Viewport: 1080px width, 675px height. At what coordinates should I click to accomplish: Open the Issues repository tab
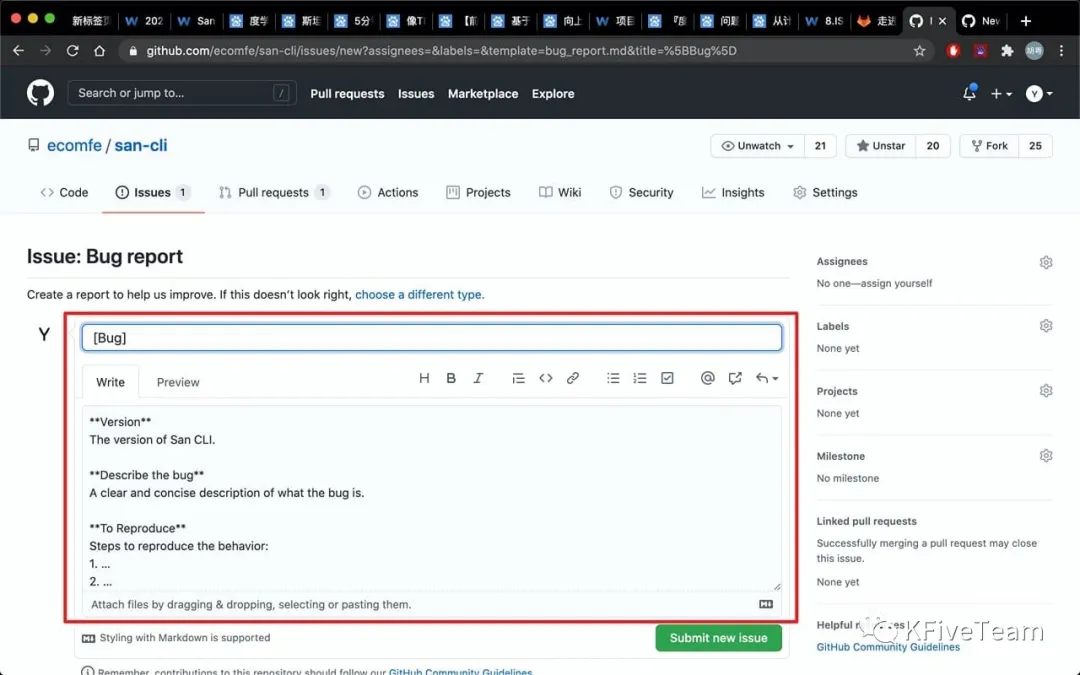click(153, 193)
